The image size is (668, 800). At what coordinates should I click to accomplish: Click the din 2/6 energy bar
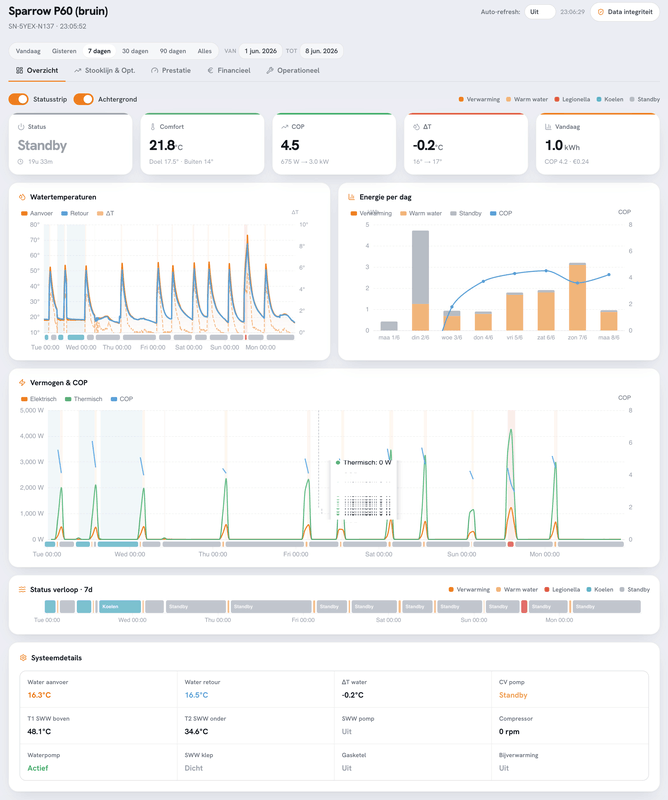click(420, 281)
